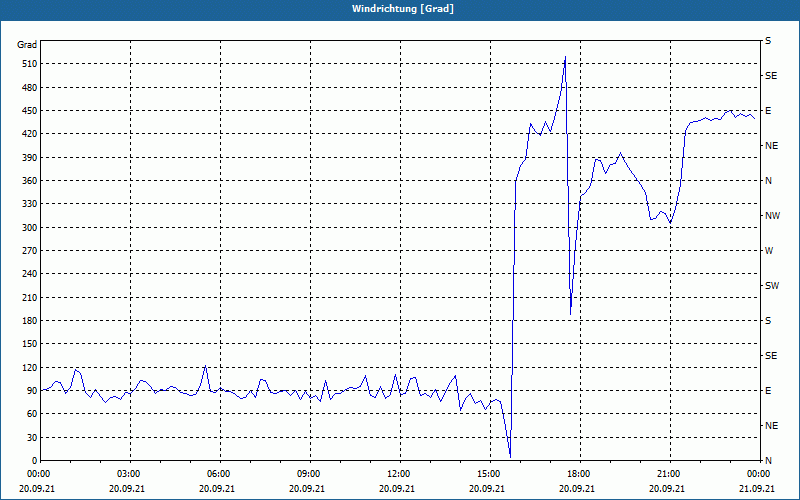
Task: Click the 330 degree axis label
Action: (x=29, y=204)
